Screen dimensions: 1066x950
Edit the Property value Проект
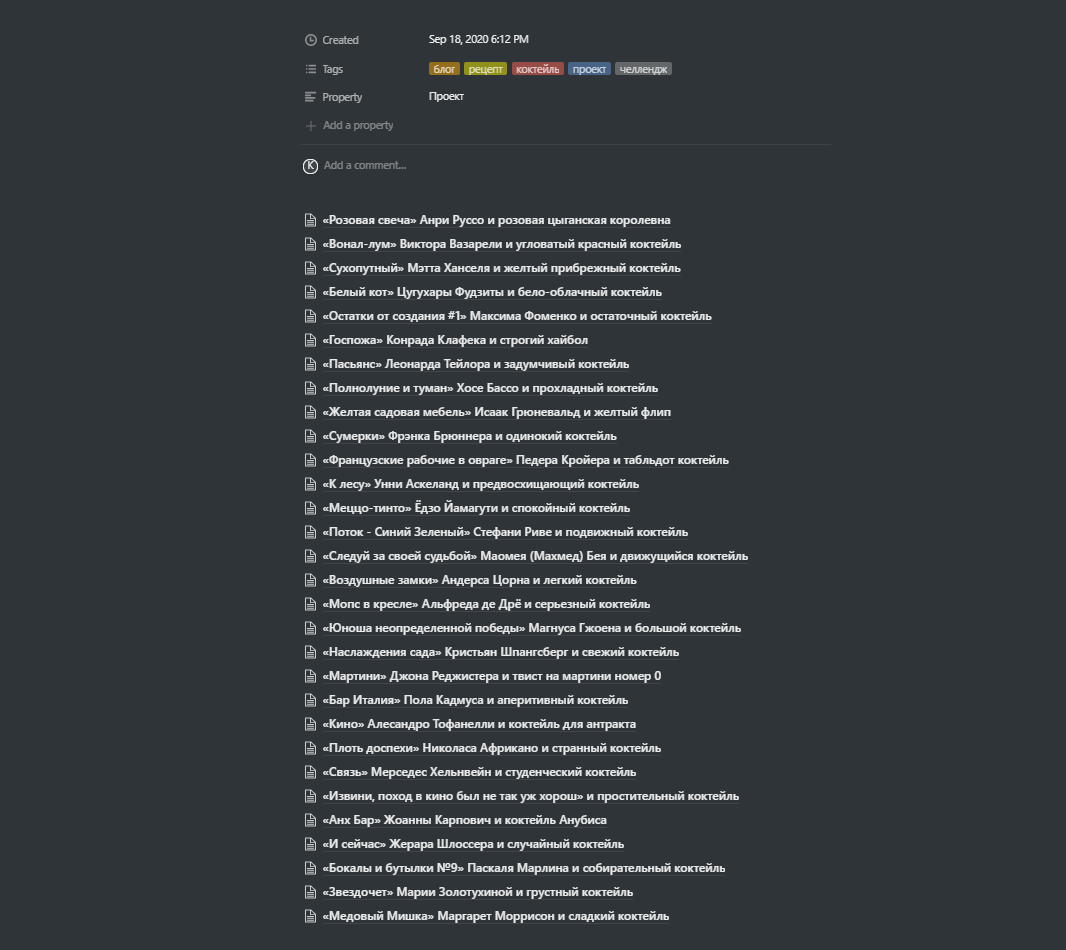(x=447, y=97)
